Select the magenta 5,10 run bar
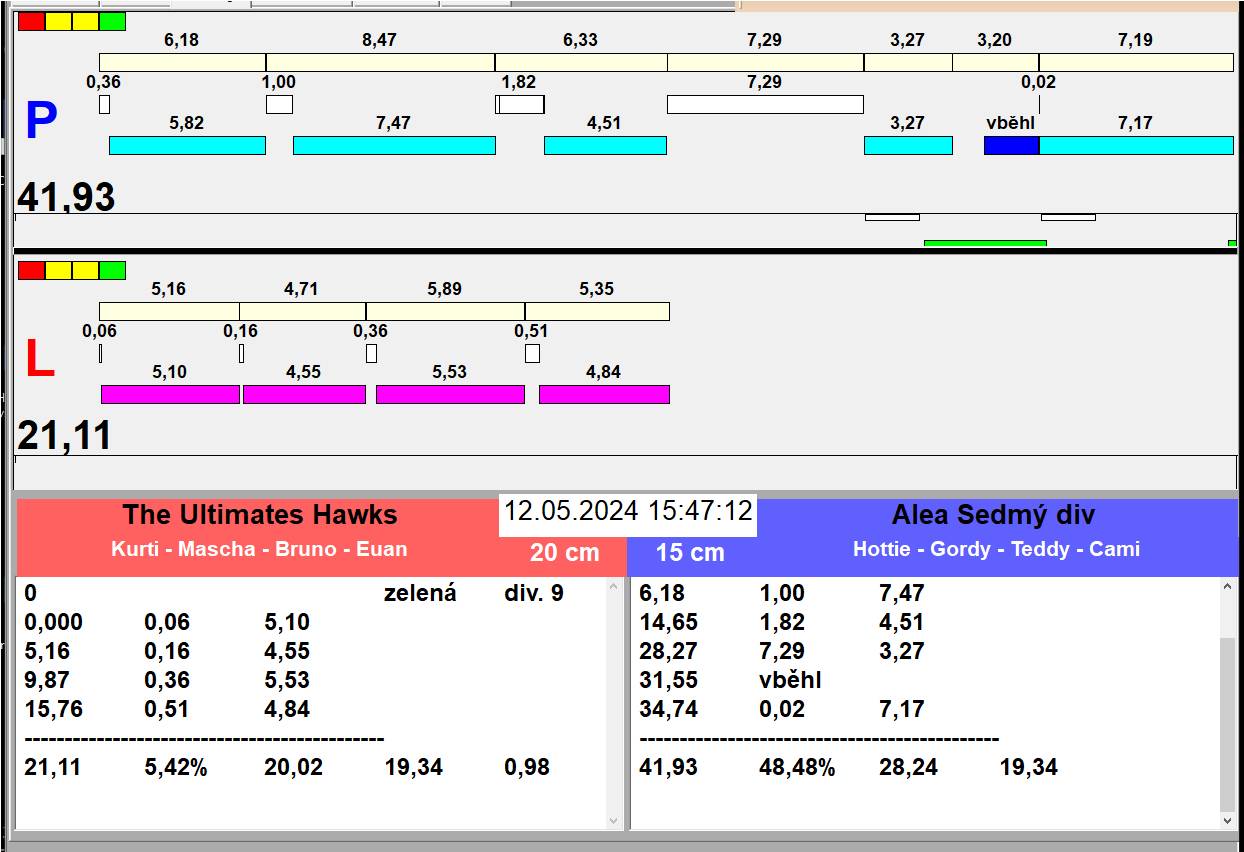The height and width of the screenshot is (852, 1244). tap(170, 394)
